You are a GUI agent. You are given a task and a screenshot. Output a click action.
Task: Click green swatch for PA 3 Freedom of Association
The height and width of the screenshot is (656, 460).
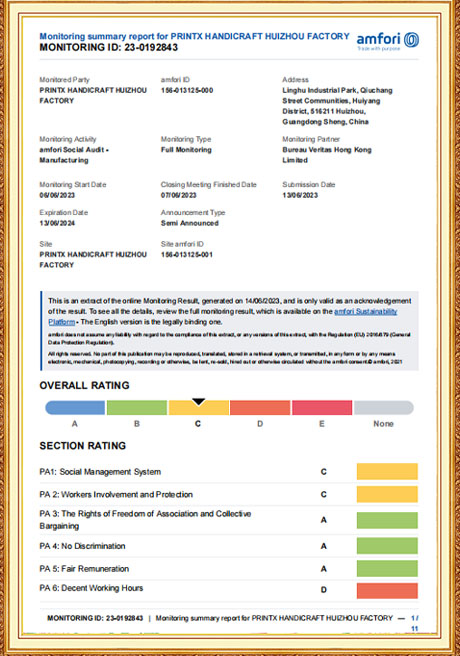[x=387, y=520]
